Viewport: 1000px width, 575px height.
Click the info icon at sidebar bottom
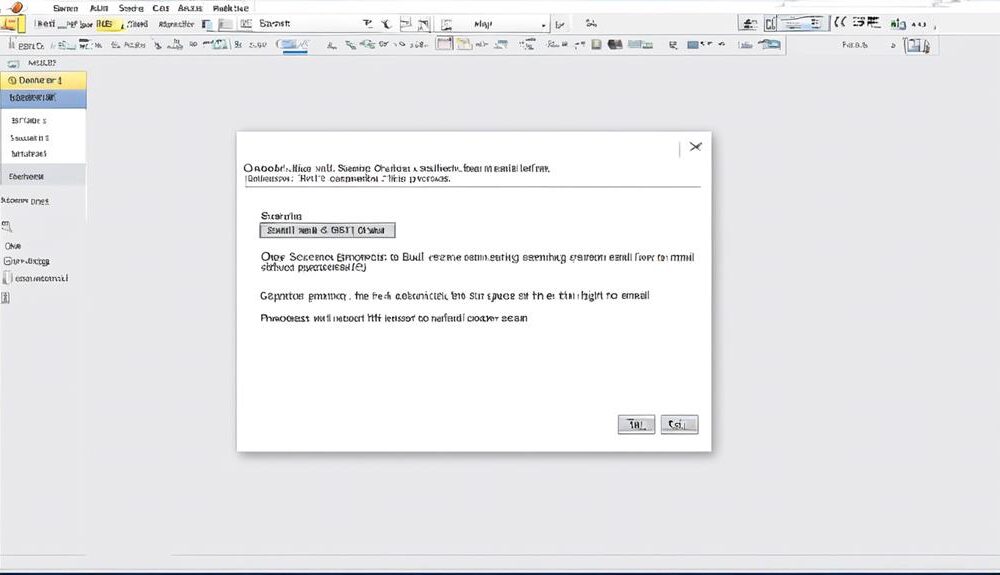6,299
